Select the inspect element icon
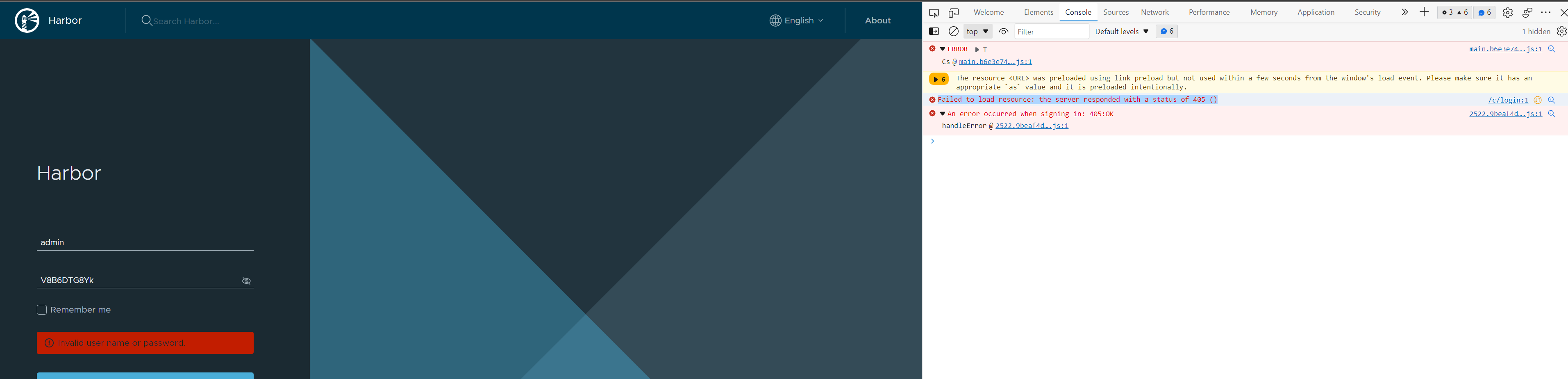Image resolution: width=1568 pixels, height=379 pixels. click(x=934, y=12)
